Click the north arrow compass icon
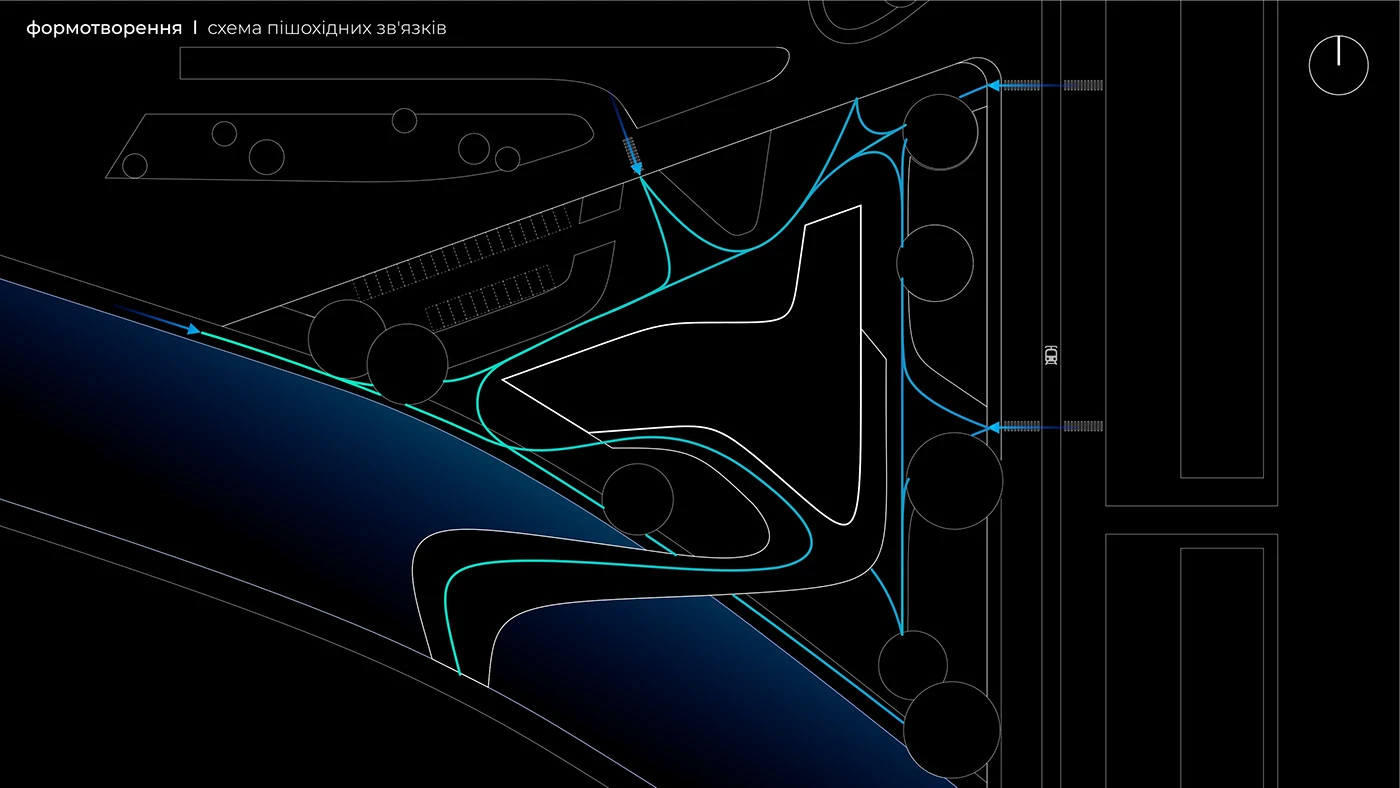Viewport: 1400px width, 788px height. pos(1338,66)
